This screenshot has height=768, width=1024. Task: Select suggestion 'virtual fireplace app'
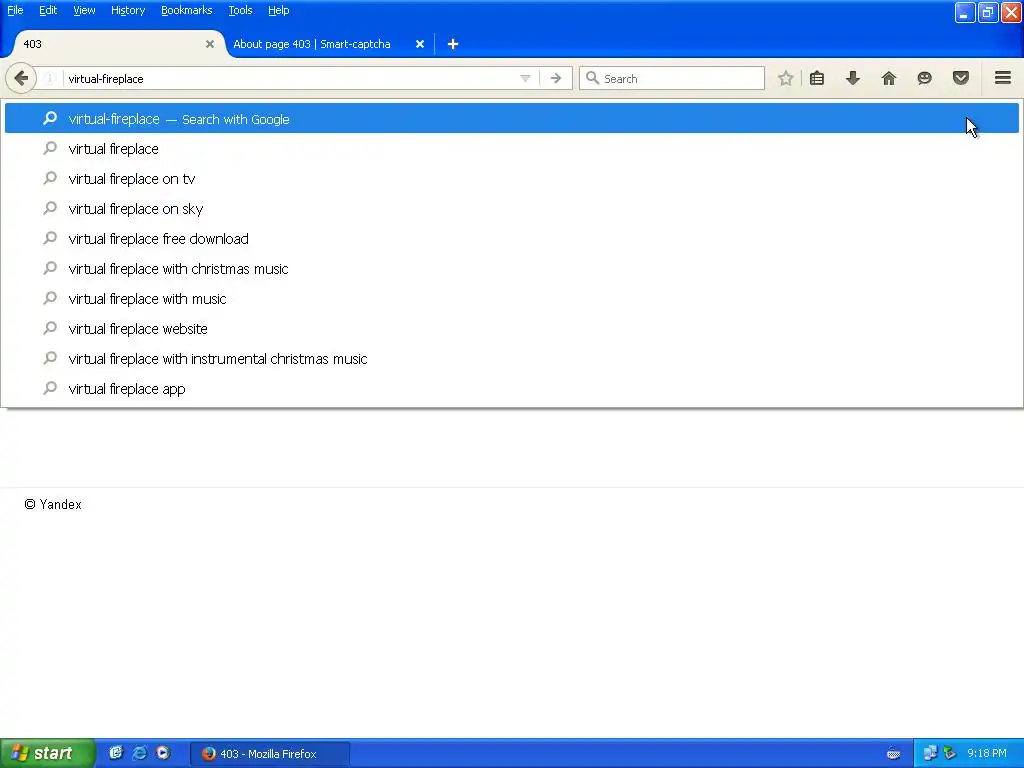click(x=512, y=389)
